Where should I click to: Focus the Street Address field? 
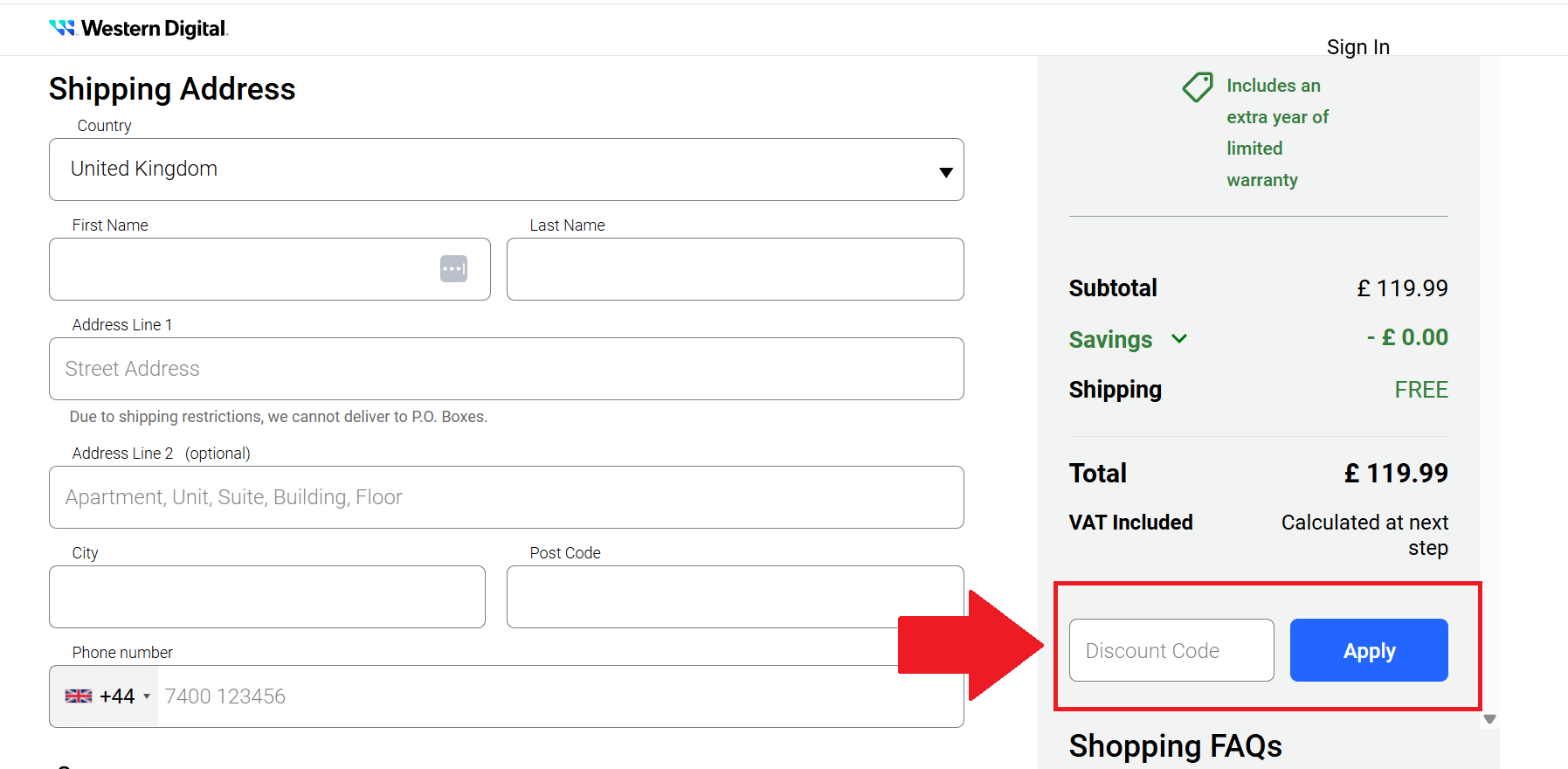tap(506, 369)
